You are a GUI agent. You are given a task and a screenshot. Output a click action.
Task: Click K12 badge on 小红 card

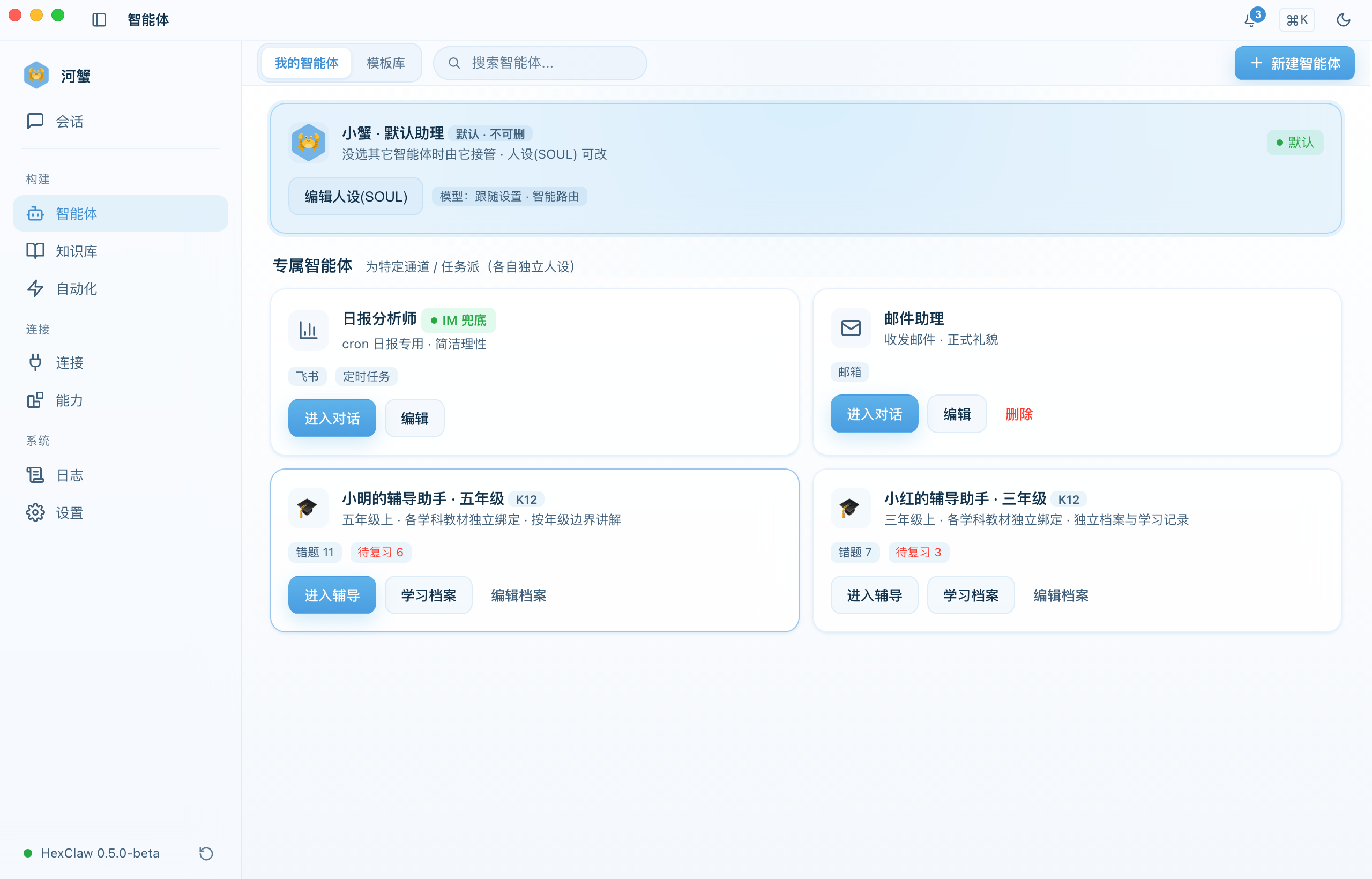coord(1068,500)
